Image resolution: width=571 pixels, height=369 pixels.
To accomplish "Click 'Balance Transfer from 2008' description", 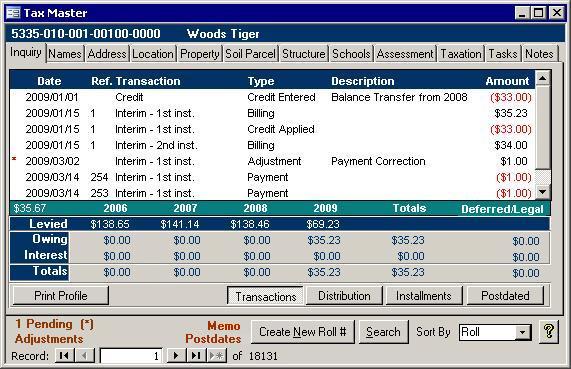I will (x=399, y=97).
